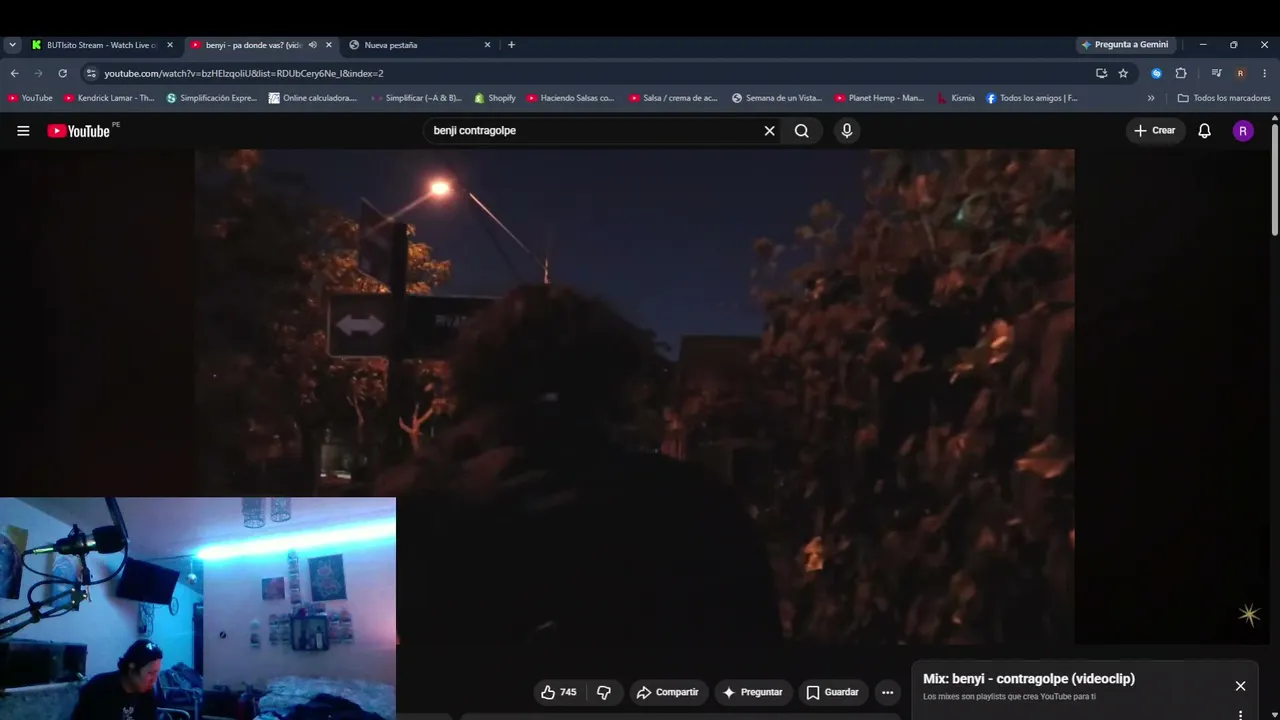Share the video with Compartir

(667, 692)
